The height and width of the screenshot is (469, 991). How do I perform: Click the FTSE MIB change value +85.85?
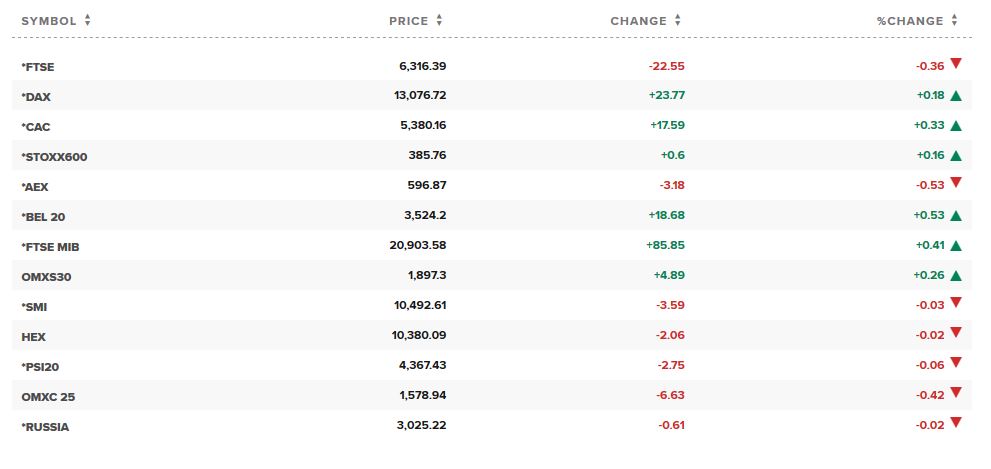[666, 245]
